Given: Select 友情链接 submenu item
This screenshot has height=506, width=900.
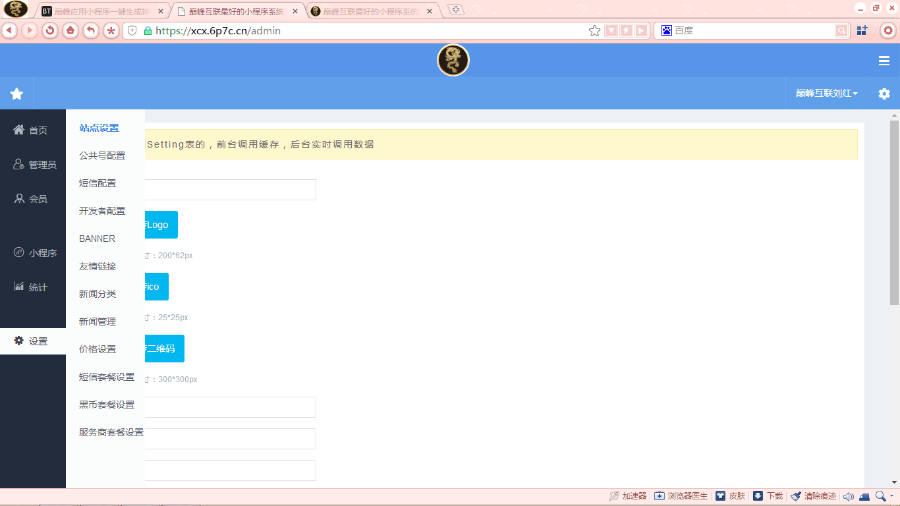Looking at the screenshot, I should pyautogui.click(x=98, y=266).
